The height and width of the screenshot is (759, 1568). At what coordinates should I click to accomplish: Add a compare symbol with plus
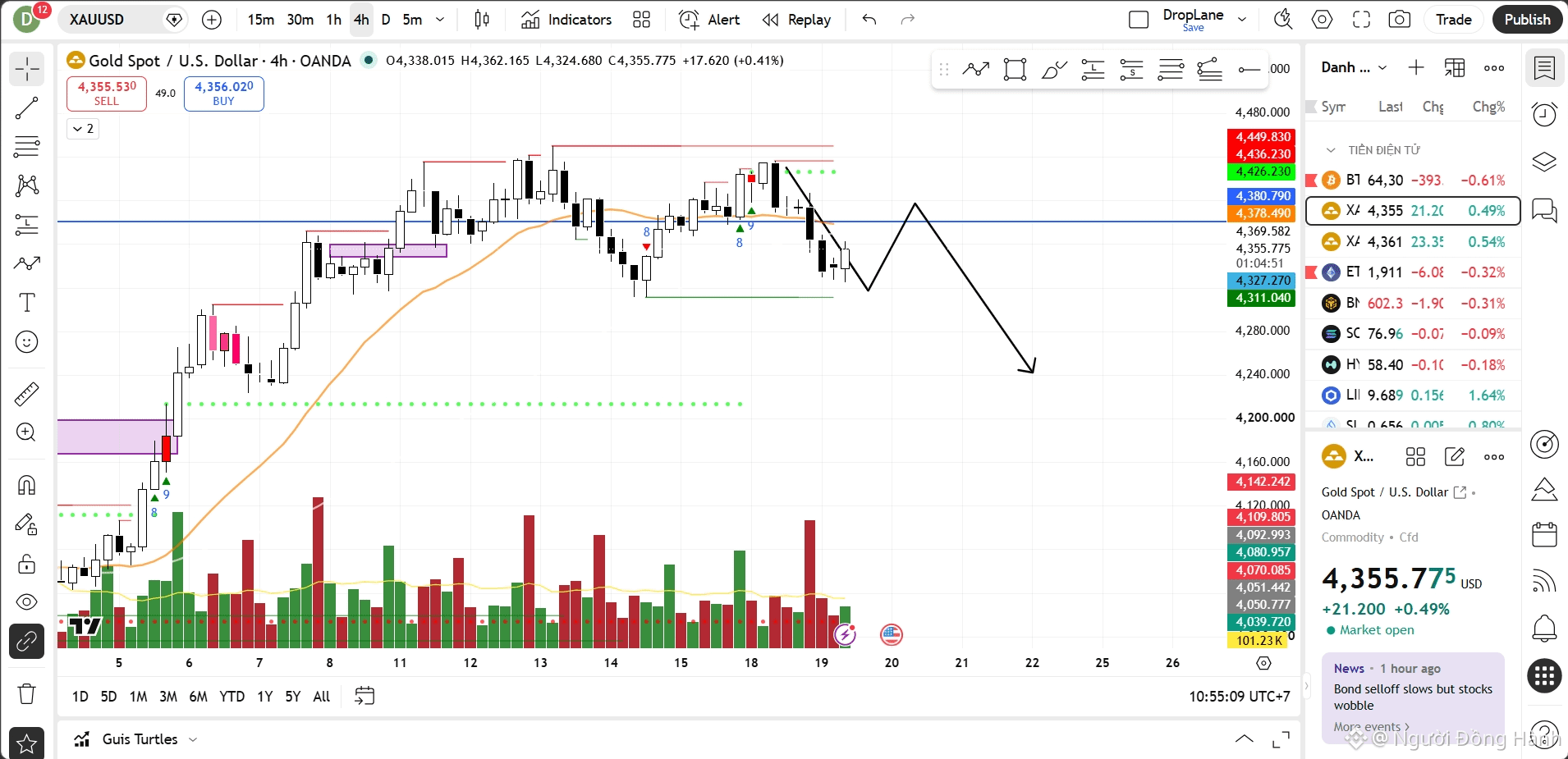212,20
